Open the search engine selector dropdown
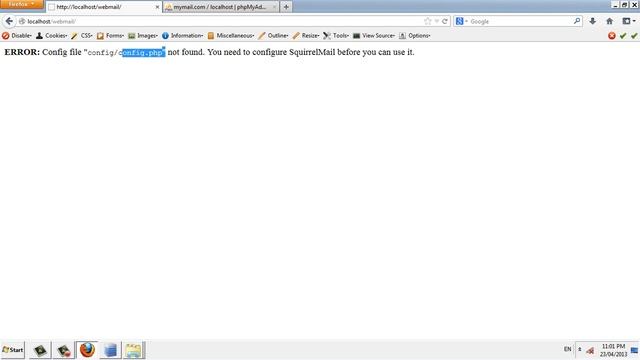 point(462,21)
